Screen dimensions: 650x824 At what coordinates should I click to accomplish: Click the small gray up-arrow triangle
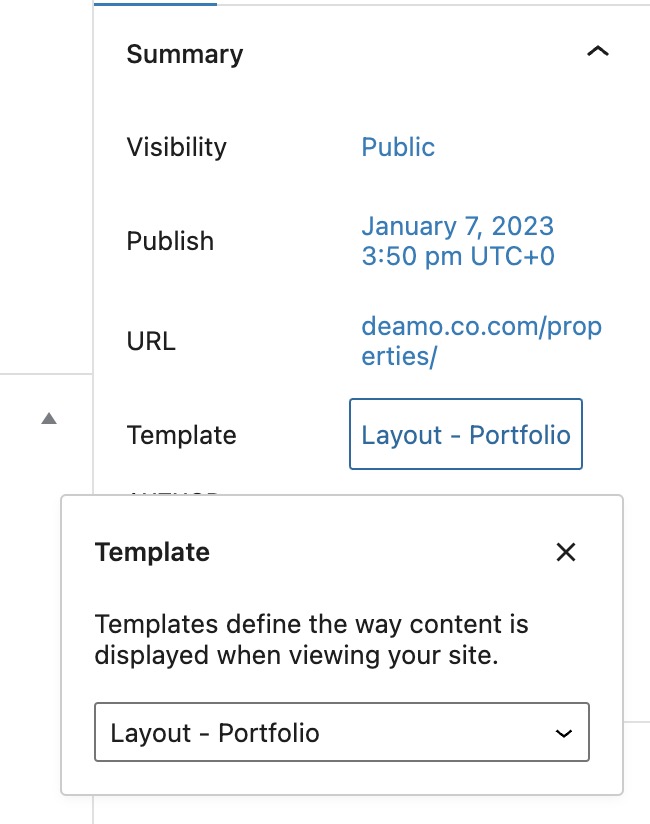click(x=49, y=419)
